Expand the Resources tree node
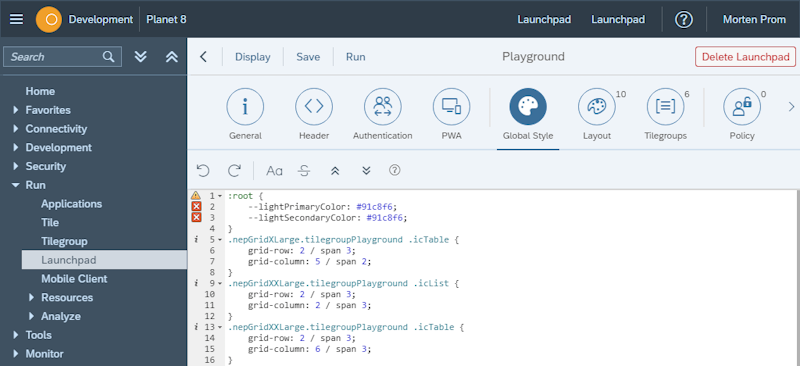The width and height of the screenshot is (800, 366). pyautogui.click(x=32, y=298)
